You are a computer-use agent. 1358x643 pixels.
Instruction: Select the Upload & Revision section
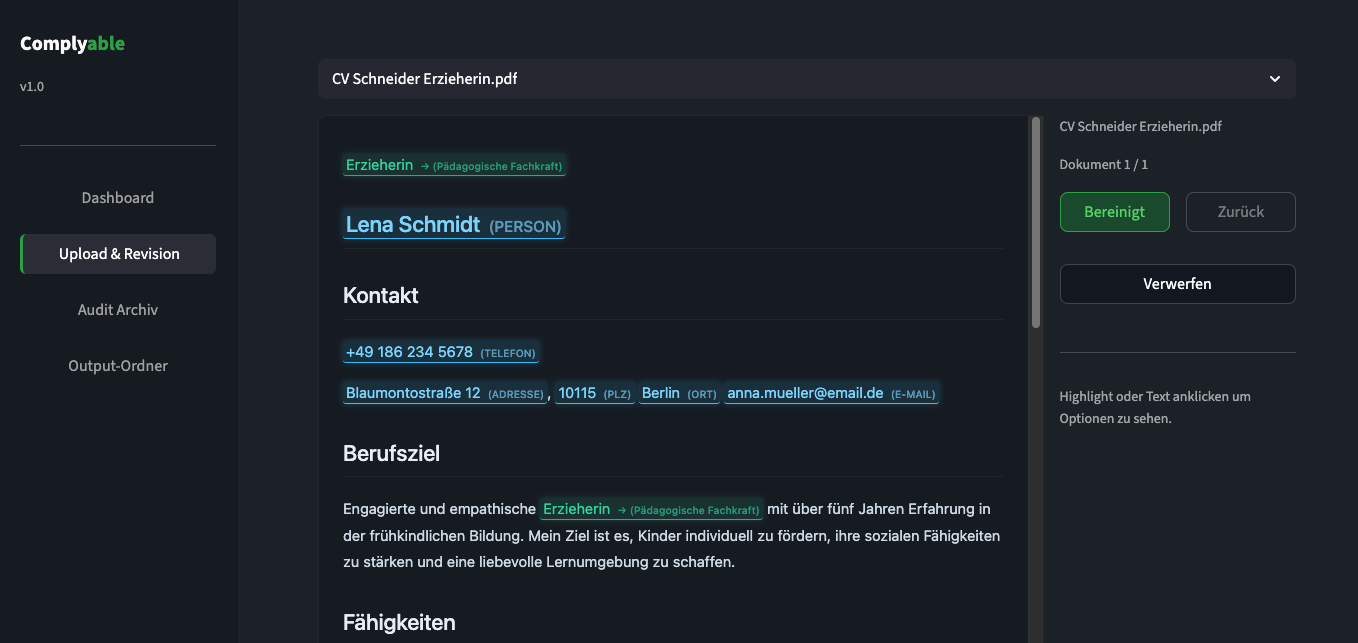pos(117,253)
